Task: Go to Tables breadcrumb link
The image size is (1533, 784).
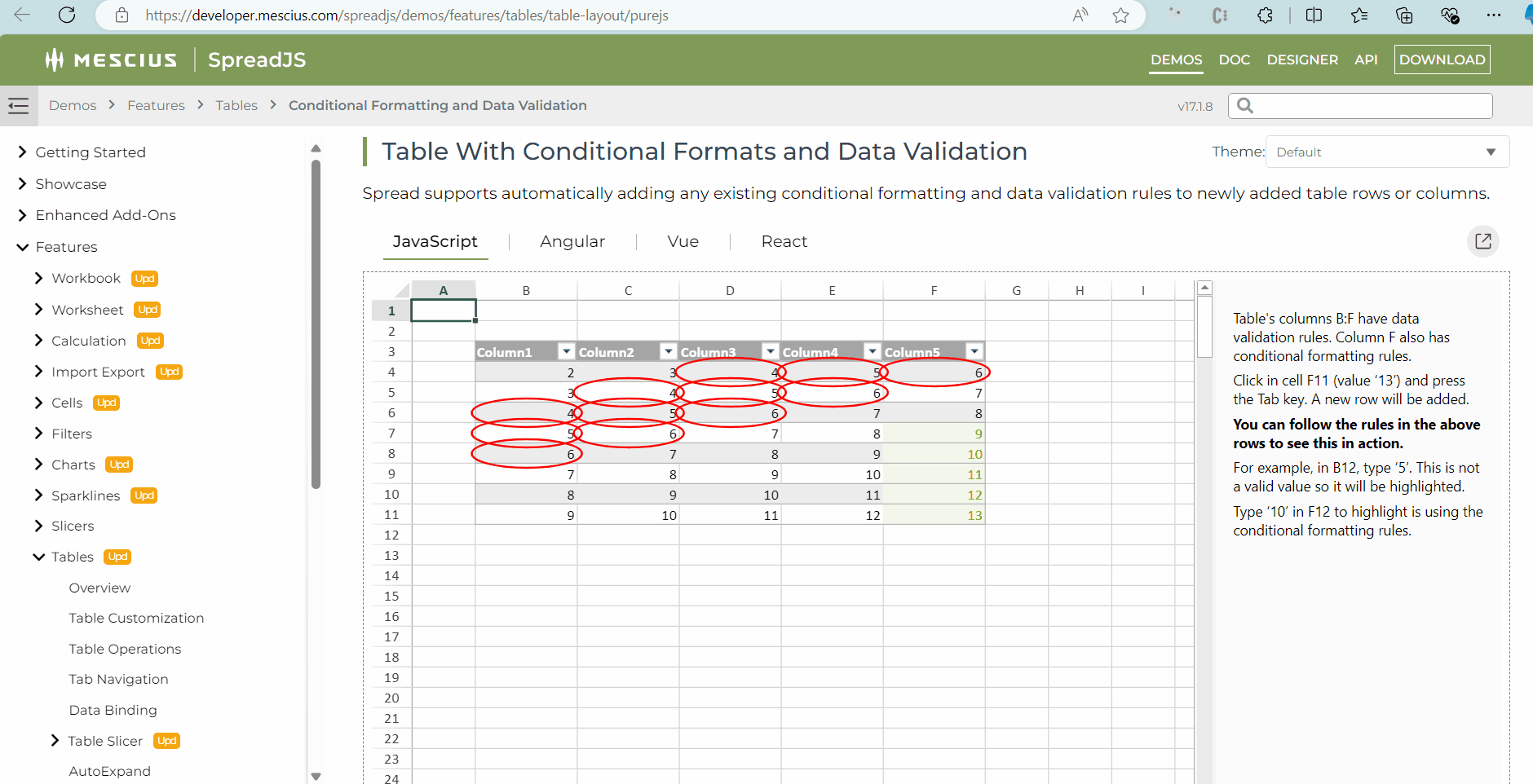Action: (x=236, y=105)
